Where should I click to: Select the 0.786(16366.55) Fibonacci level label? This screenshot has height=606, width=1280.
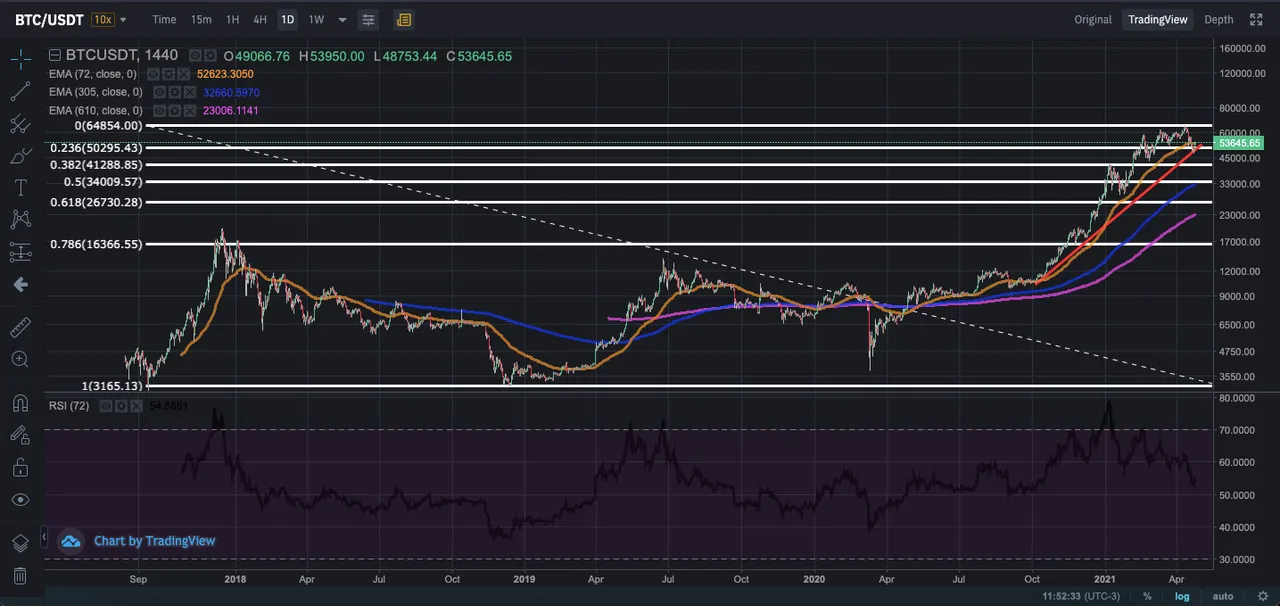click(x=96, y=244)
